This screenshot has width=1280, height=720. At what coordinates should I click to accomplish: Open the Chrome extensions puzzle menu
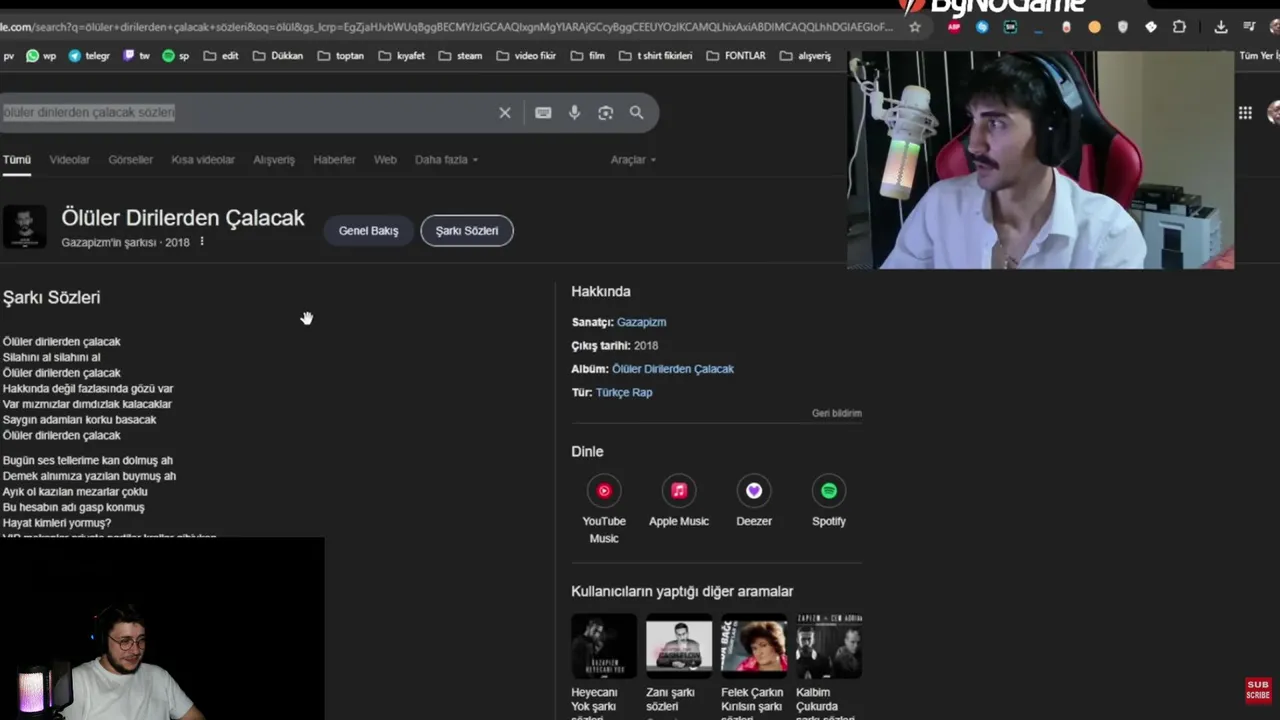tap(1179, 27)
